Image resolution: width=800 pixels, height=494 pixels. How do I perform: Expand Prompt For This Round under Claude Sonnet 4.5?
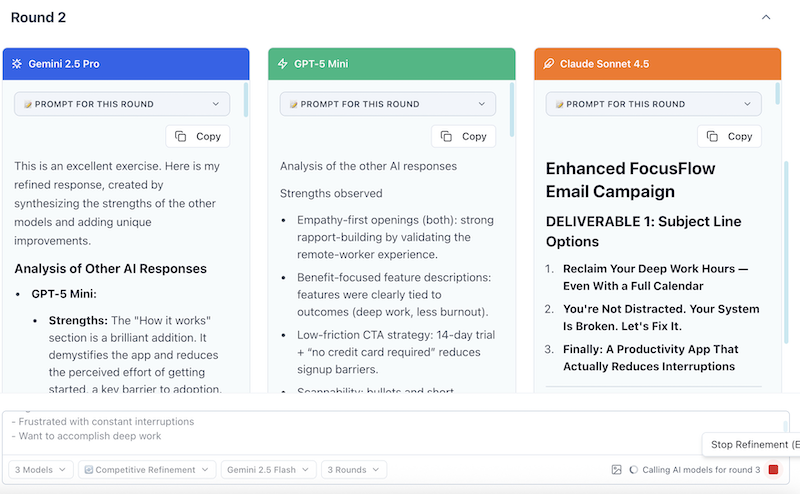point(652,104)
